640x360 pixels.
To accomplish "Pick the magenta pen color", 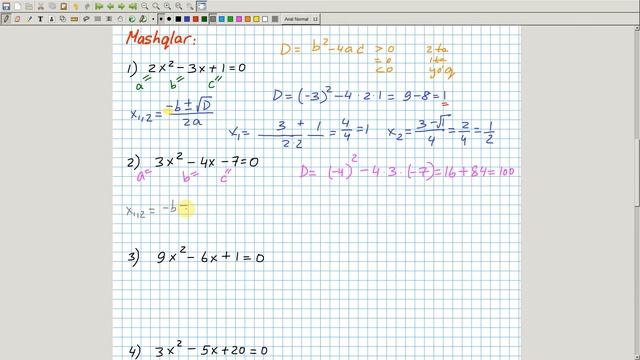I will pyautogui.click(x=239, y=19).
